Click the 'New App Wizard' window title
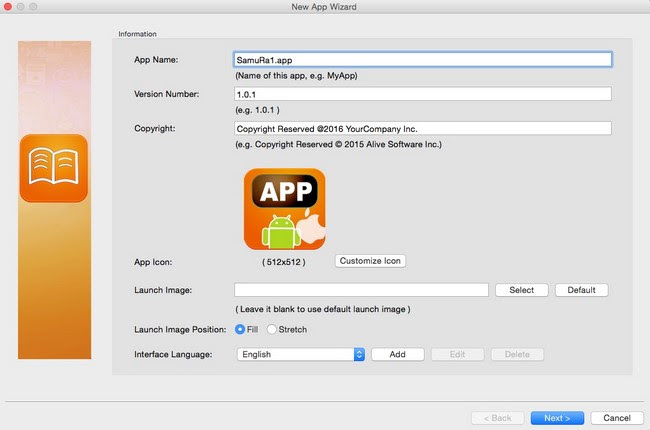 click(324, 7)
